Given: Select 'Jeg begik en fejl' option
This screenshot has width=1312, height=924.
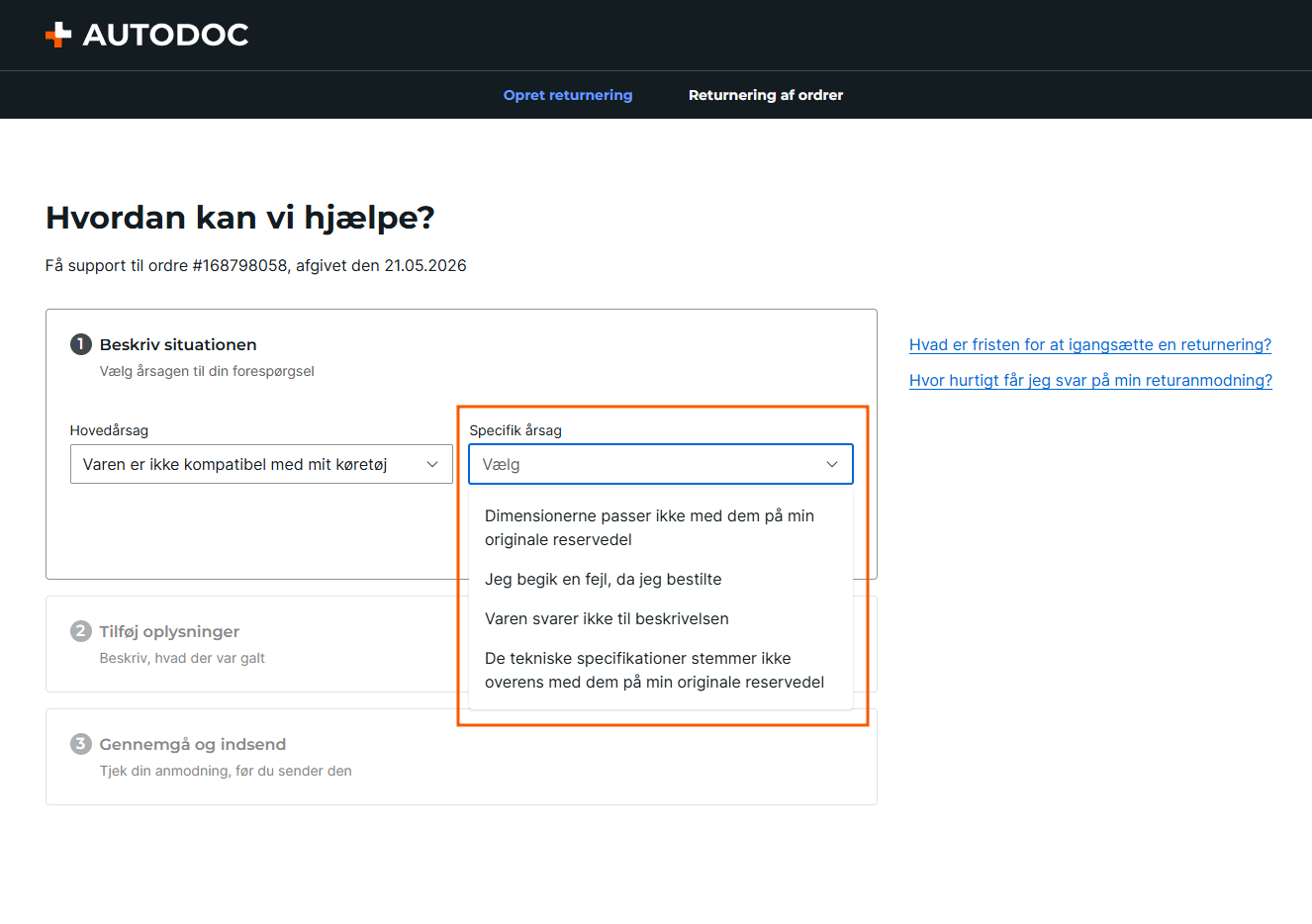Looking at the screenshot, I should [x=660, y=579].
